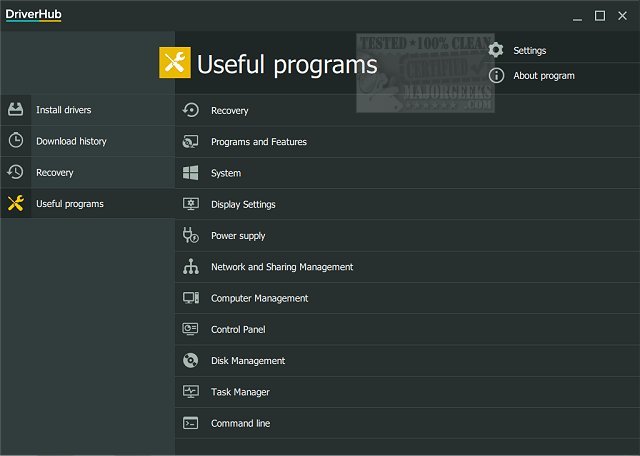Screen dimensions: 640x456
Task: Click the Power supply plug icon
Action: (191, 236)
